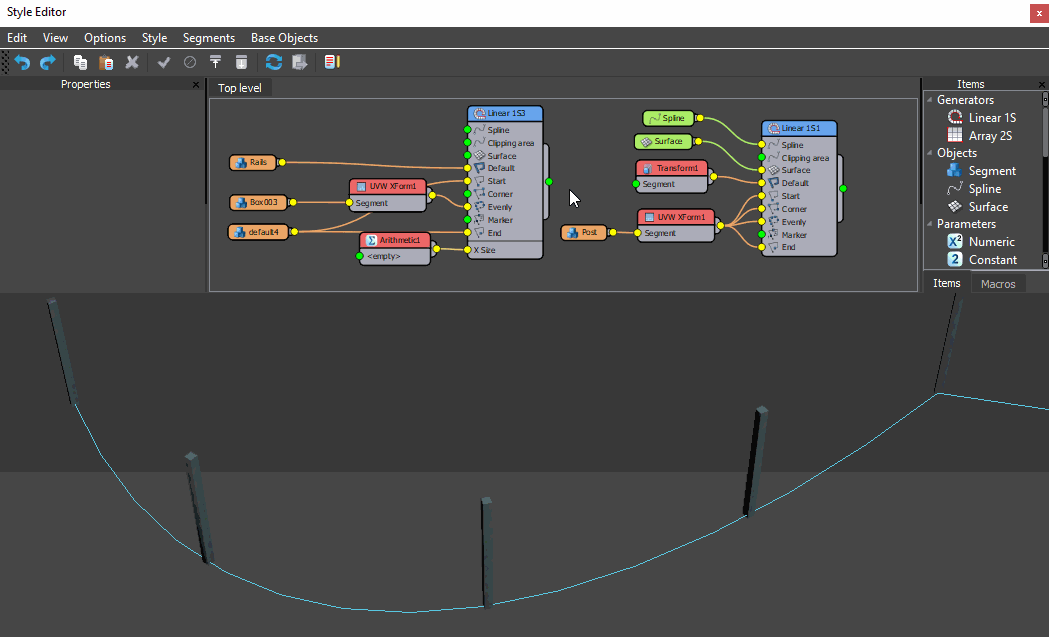Viewport: 1049px width, 637px height.
Task: Collapse the Generators group in Items panel
Action: click(x=930, y=99)
